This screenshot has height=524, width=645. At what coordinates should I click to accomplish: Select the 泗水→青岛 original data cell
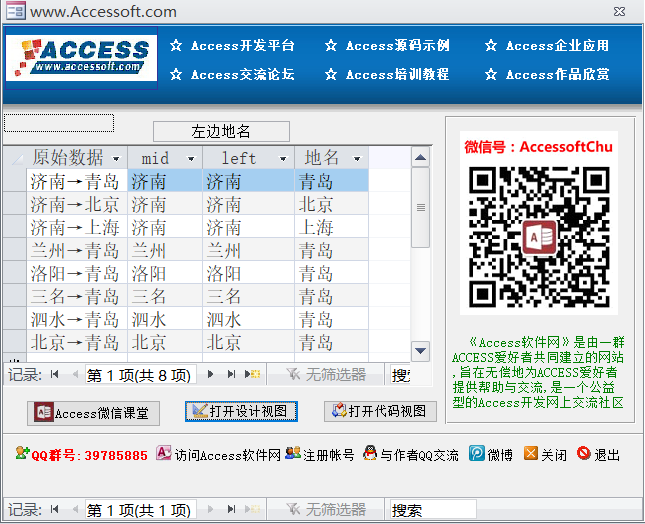pyautogui.click(x=77, y=320)
